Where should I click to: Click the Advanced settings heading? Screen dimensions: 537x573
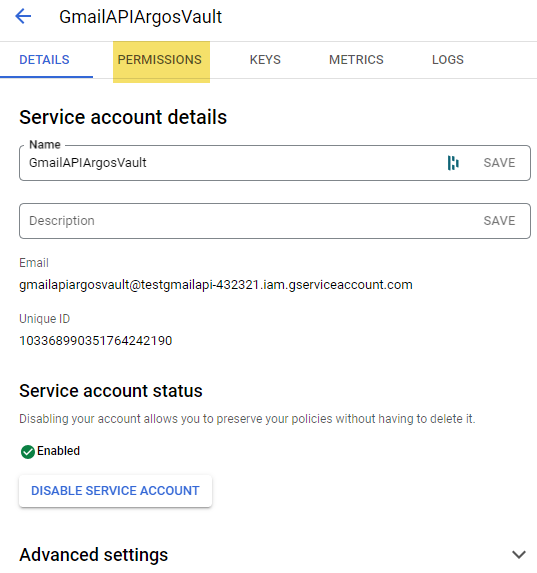94,555
